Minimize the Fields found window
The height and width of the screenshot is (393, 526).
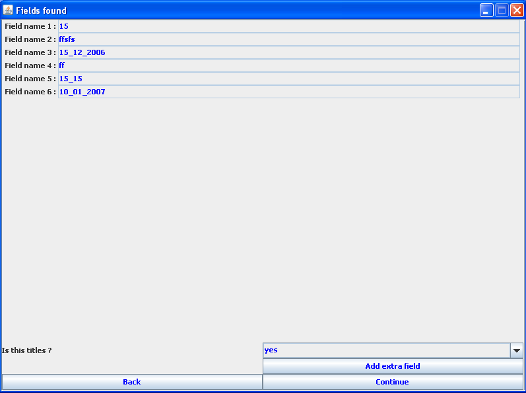point(486,10)
